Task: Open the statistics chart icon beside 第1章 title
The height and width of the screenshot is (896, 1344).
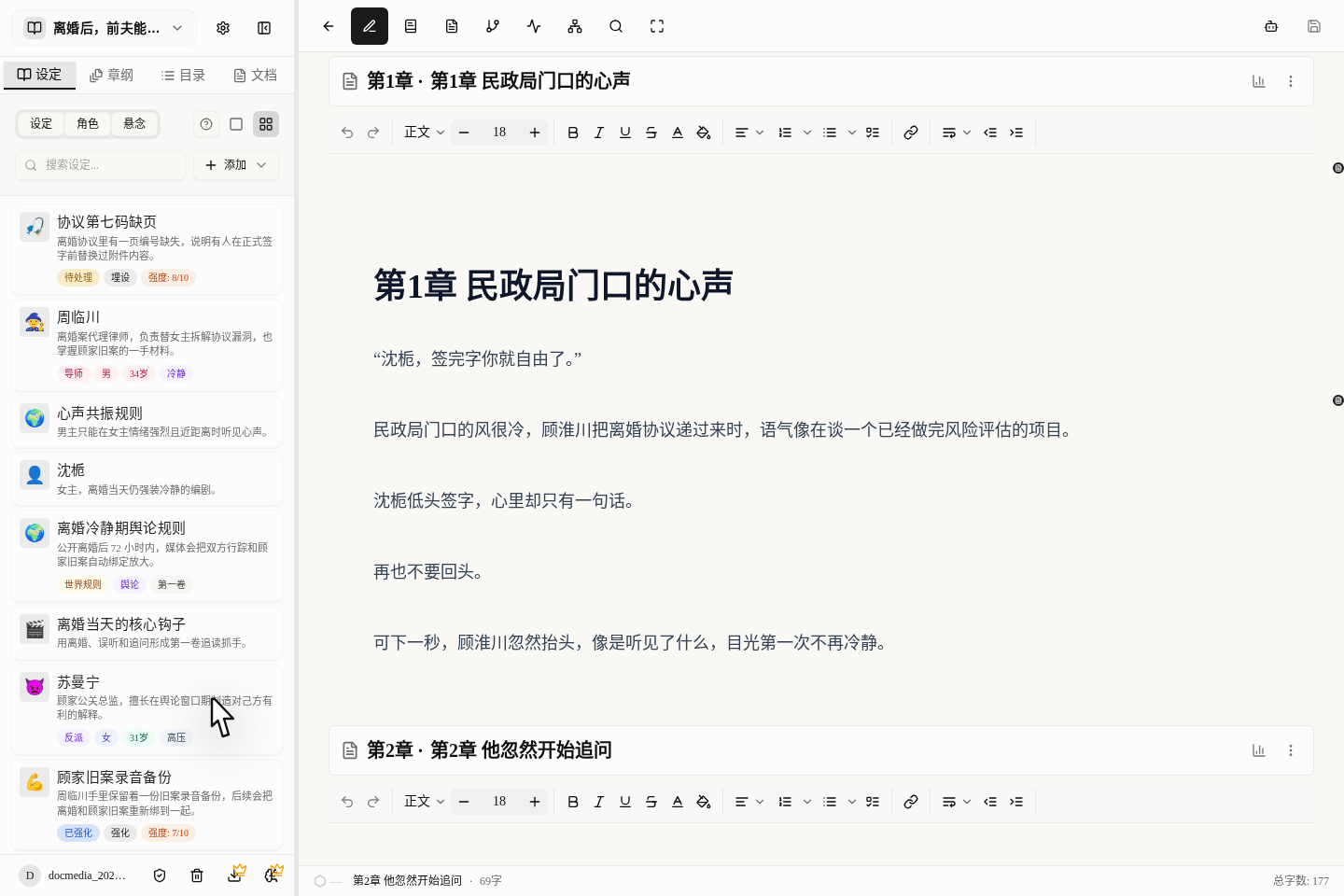Action: click(x=1258, y=81)
